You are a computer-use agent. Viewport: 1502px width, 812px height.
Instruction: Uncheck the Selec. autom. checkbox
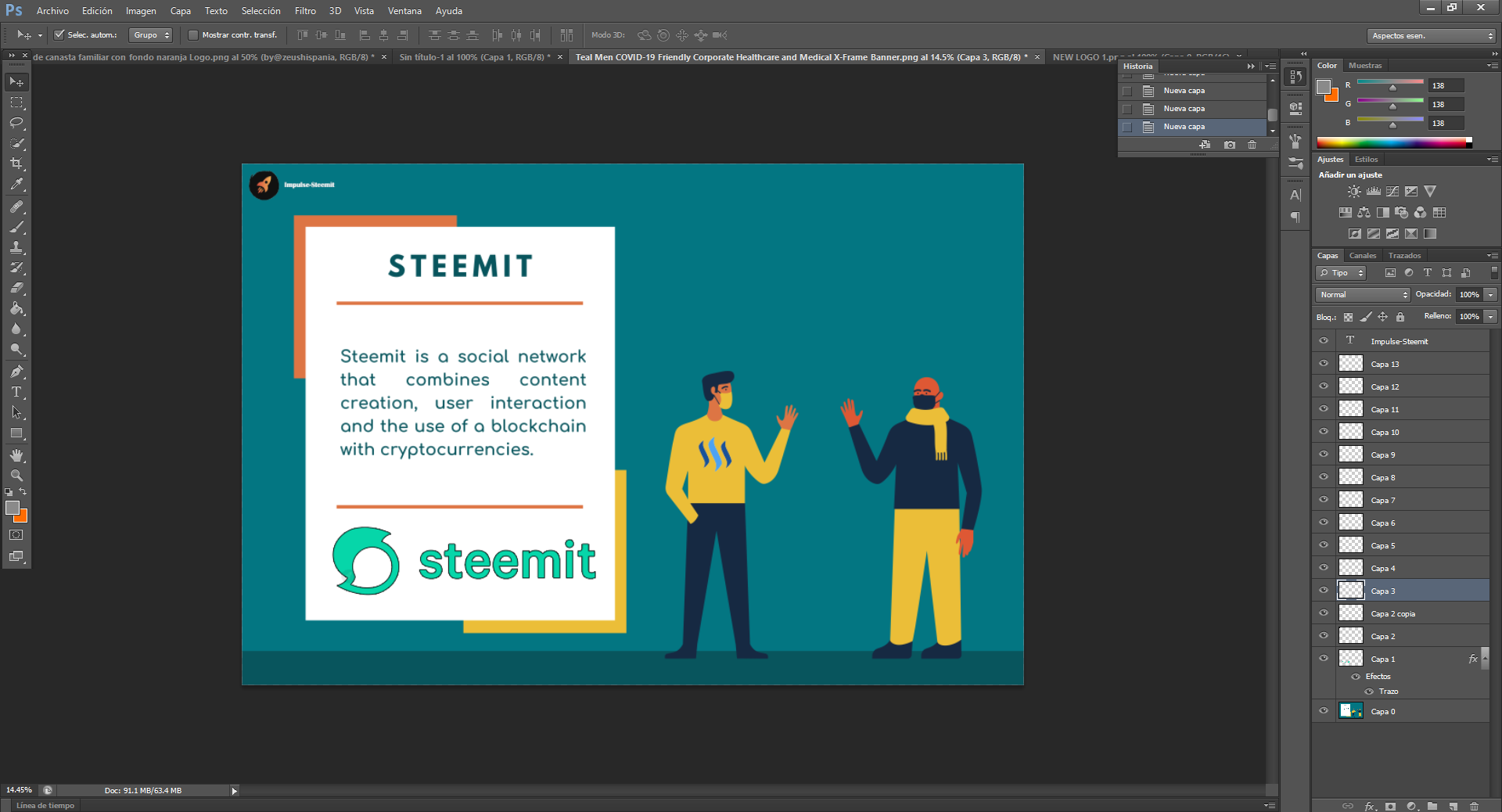(59, 35)
